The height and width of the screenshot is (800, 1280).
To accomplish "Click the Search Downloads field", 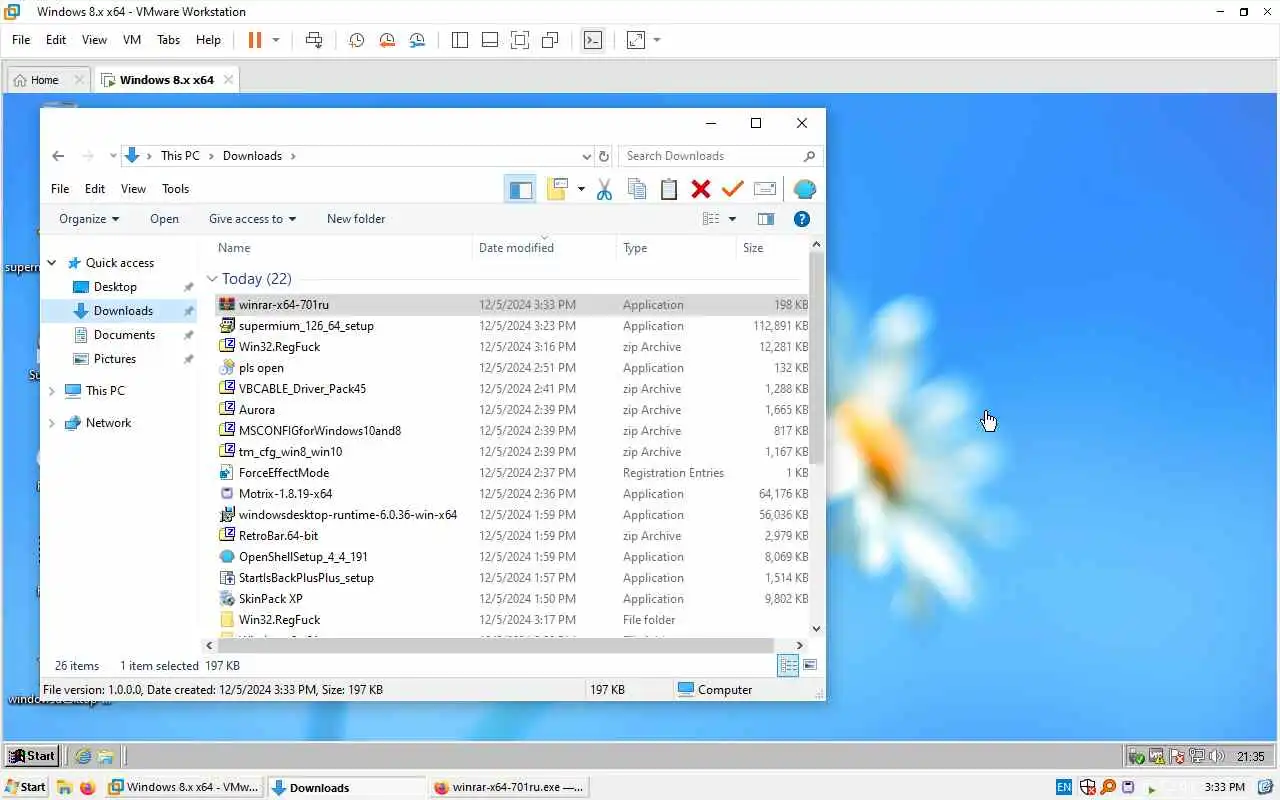I will tap(720, 156).
